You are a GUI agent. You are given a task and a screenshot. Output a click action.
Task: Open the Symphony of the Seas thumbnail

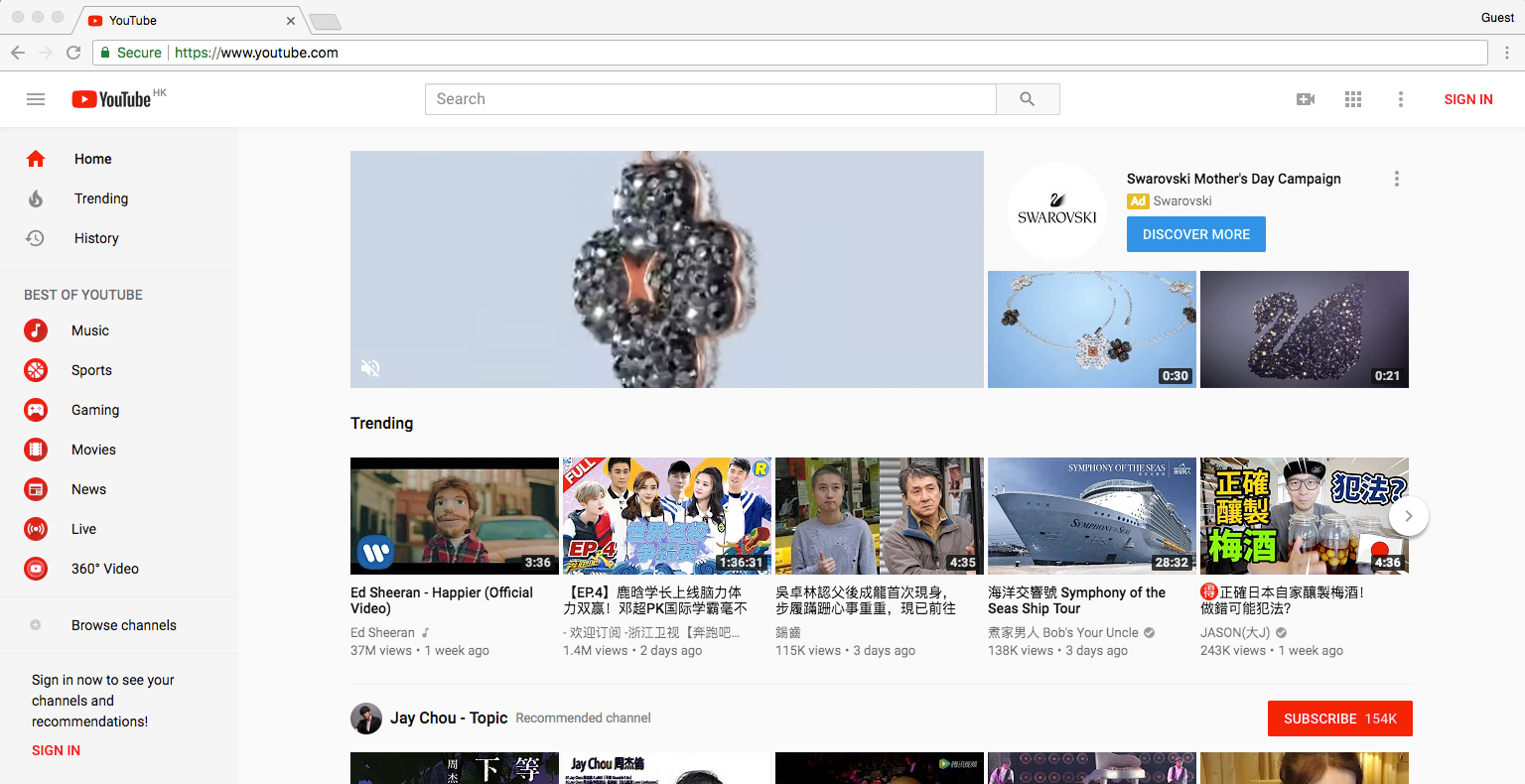(x=1092, y=516)
